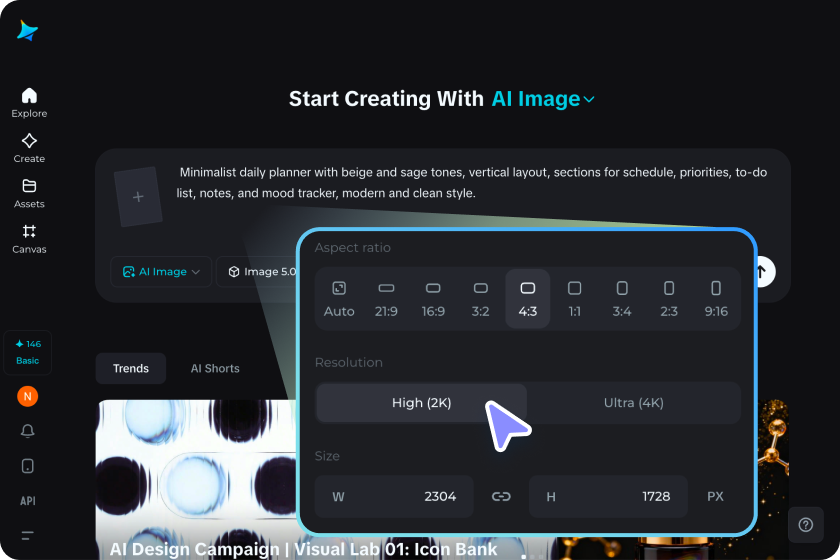Switch to the AI Shorts tab
Screen dimensions: 840x560
[215, 368]
